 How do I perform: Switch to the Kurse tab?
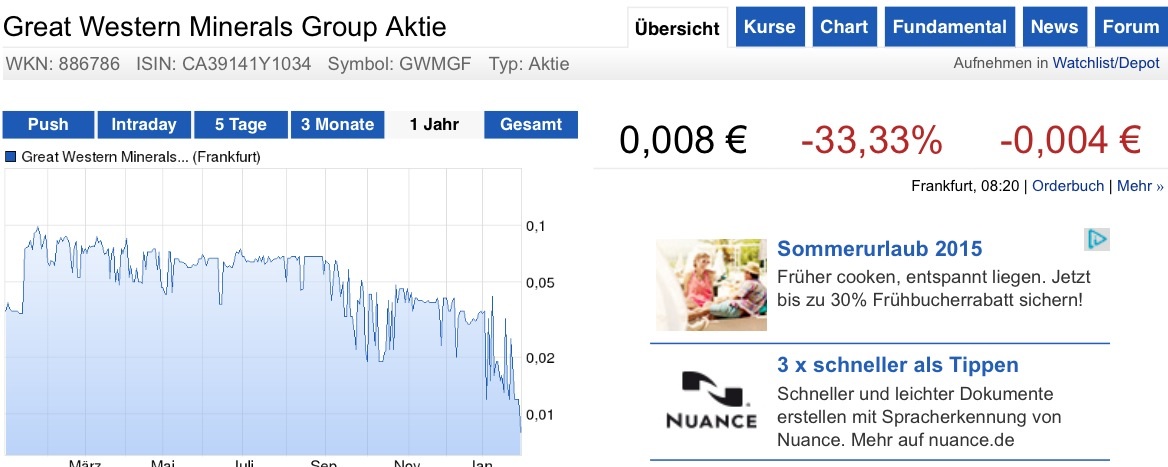770,27
